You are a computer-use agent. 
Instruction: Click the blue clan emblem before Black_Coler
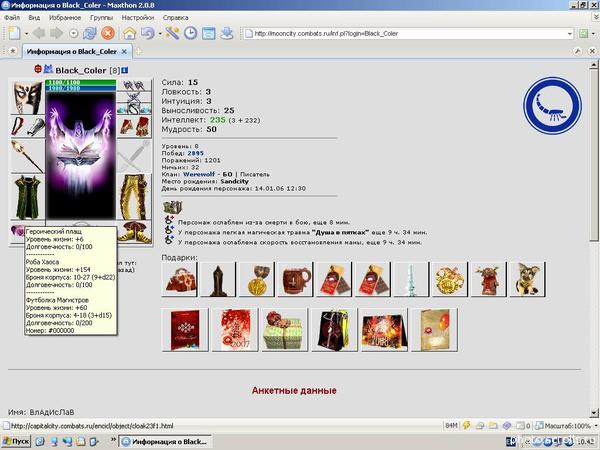point(48,69)
